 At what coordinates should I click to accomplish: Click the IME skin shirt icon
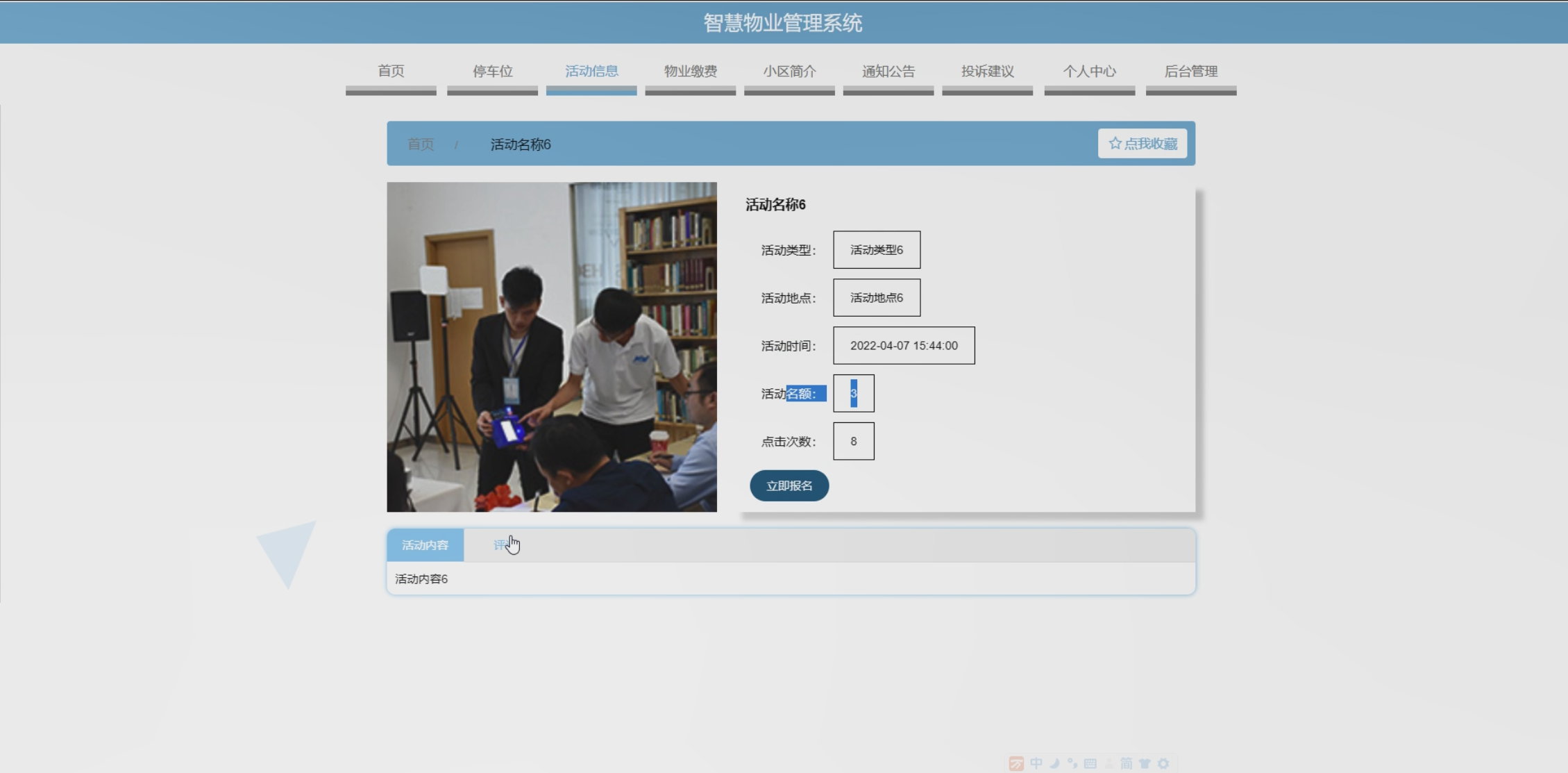tap(1145, 763)
